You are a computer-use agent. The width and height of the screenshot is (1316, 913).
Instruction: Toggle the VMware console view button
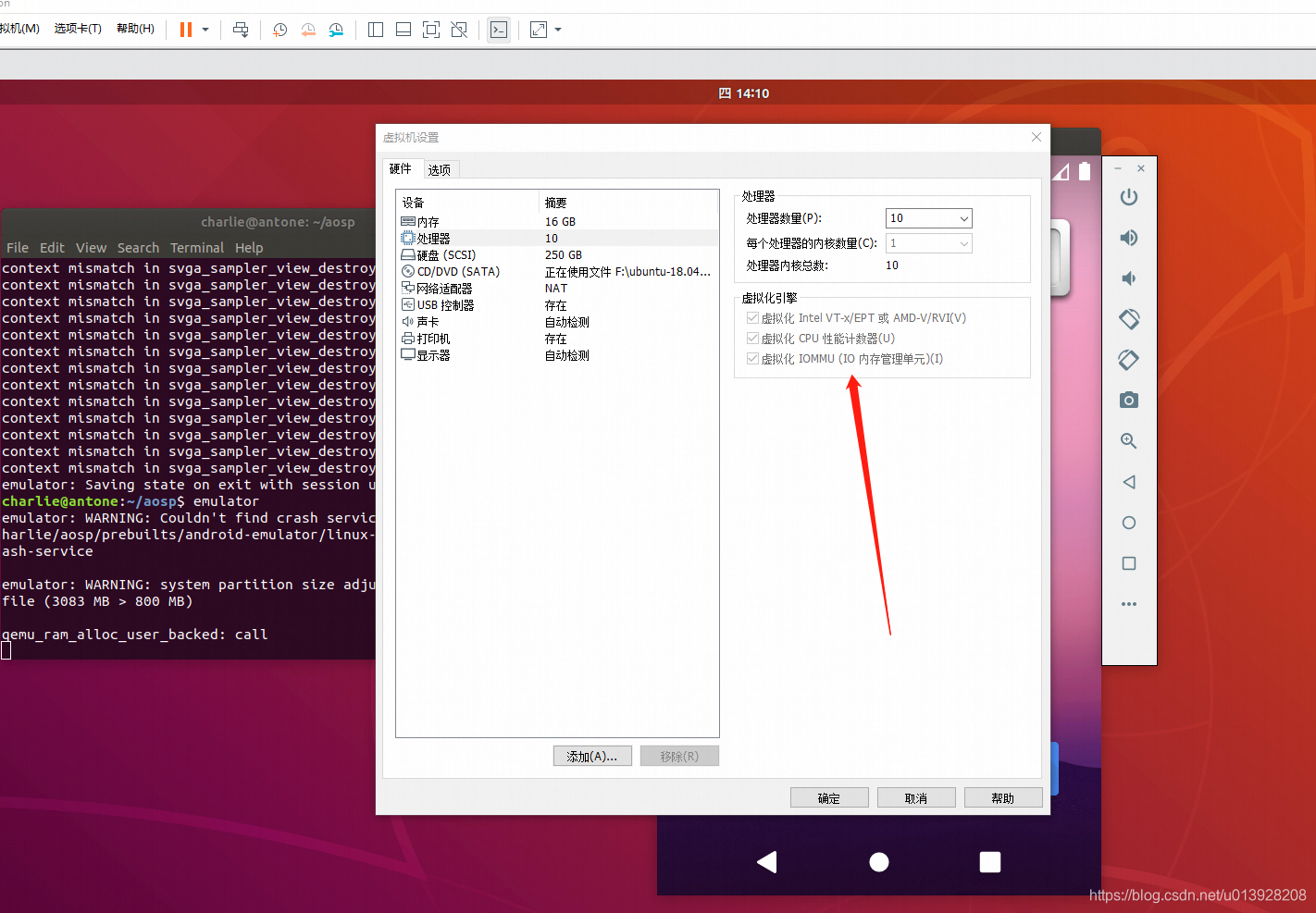[499, 30]
